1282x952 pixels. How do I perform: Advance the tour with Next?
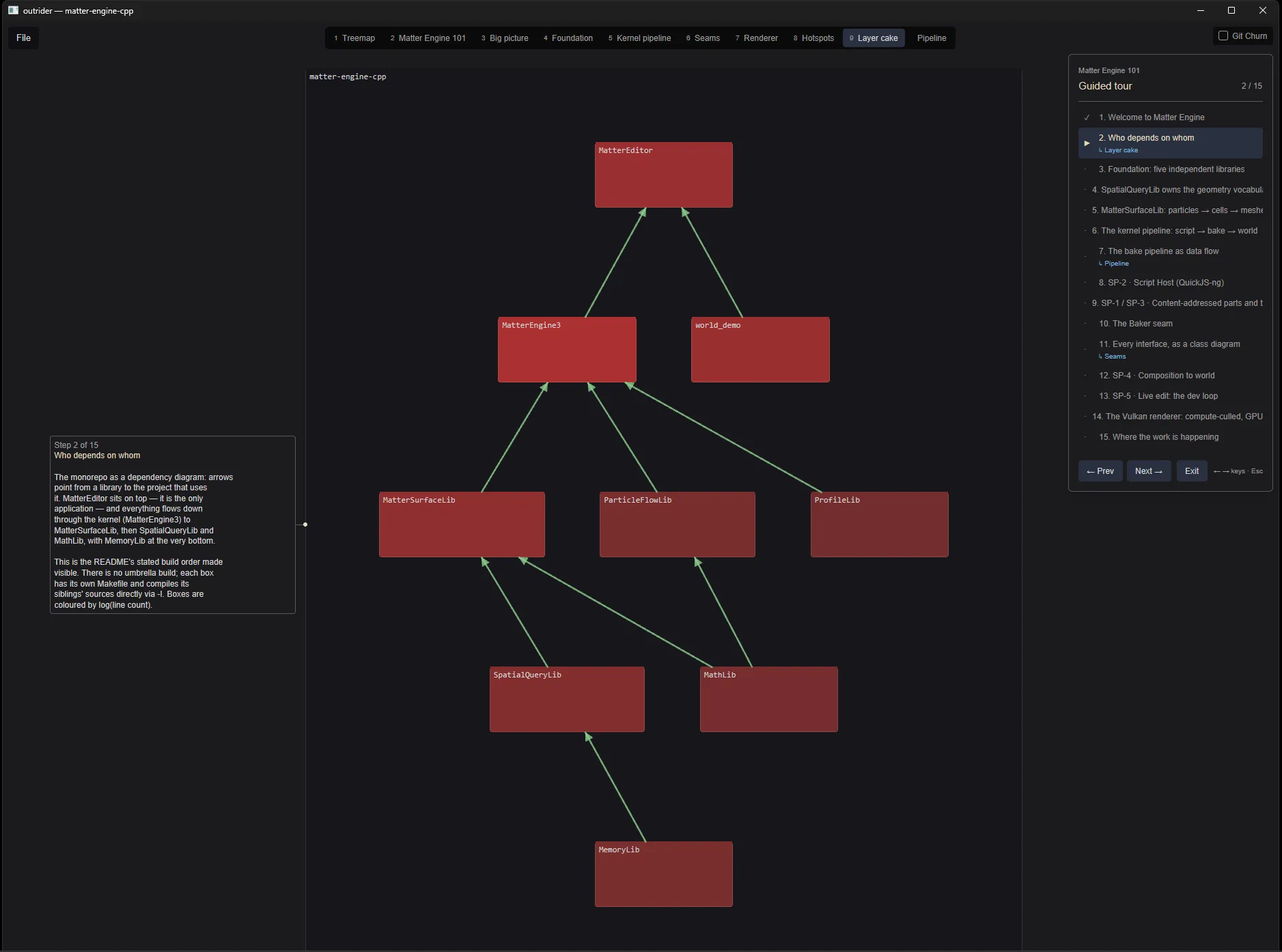[1149, 471]
